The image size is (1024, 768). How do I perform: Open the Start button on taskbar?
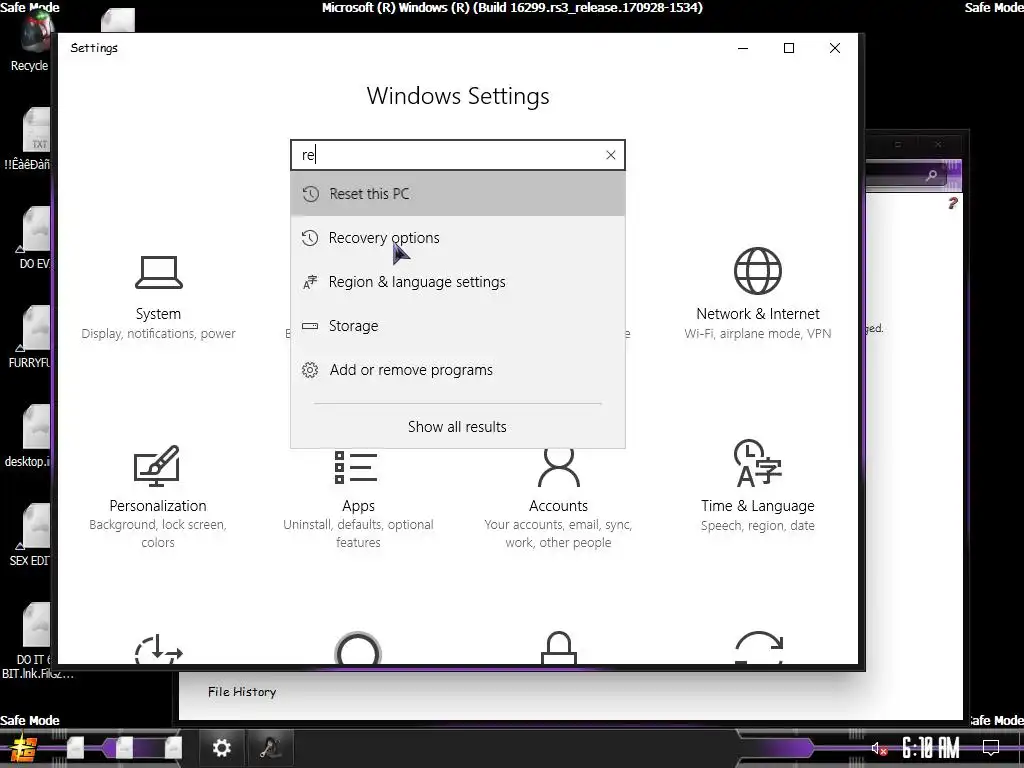coord(25,748)
